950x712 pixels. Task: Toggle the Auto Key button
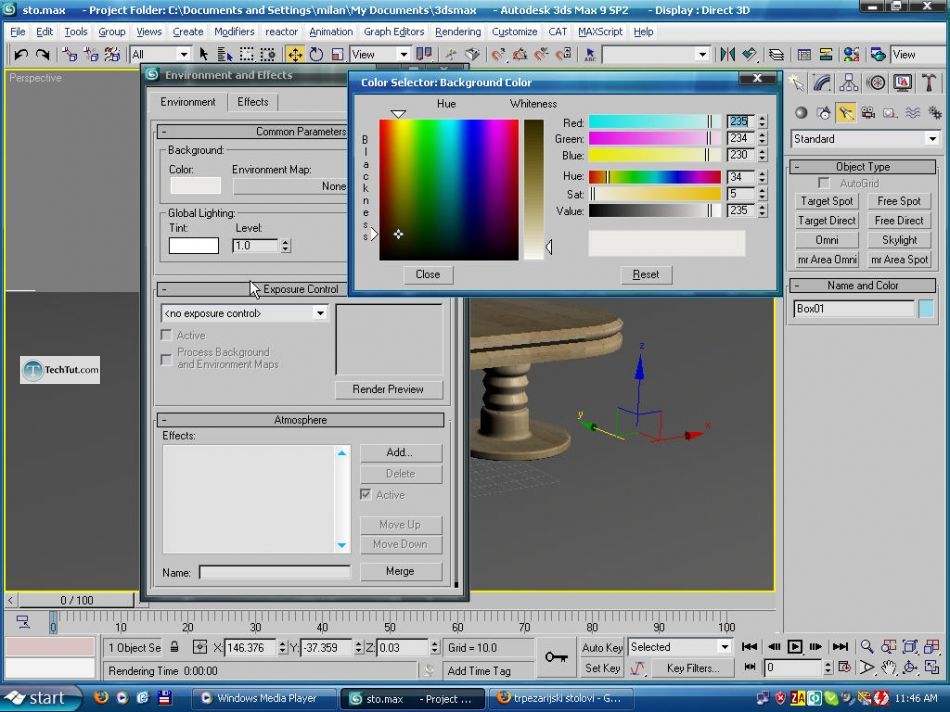point(602,647)
